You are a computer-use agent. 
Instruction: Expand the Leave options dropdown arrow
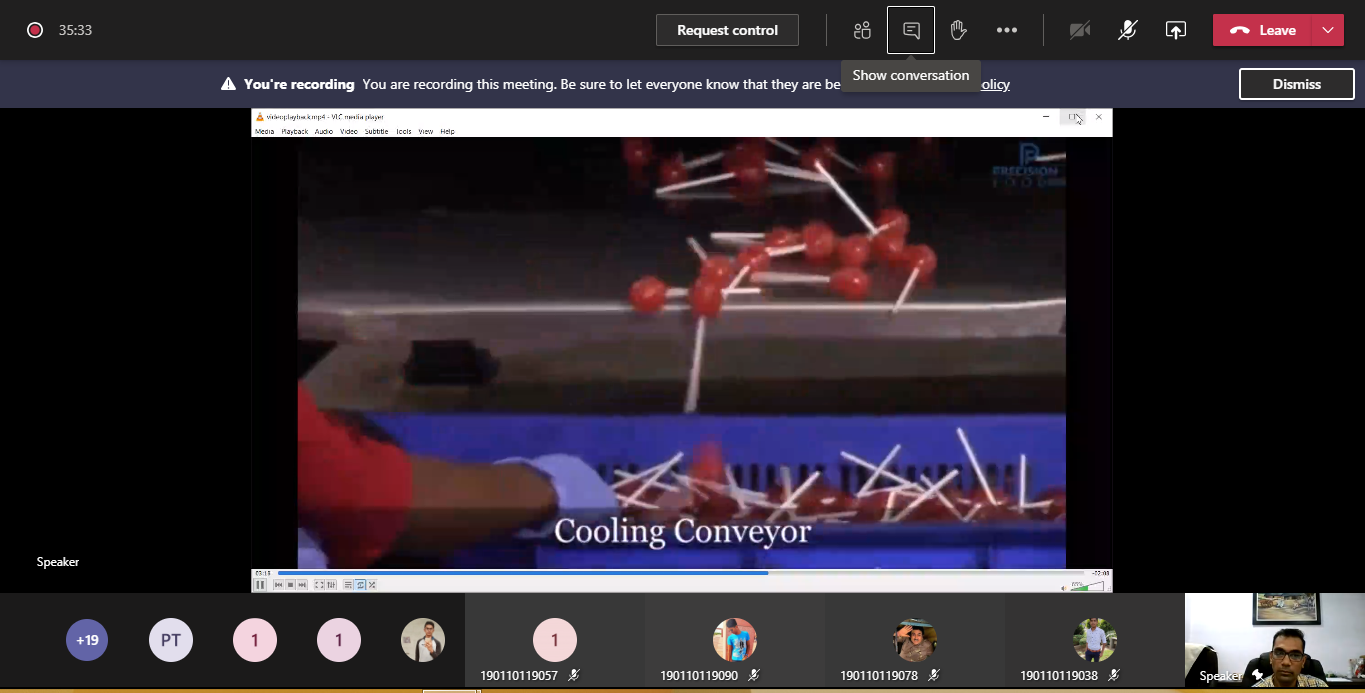[x=1328, y=30]
